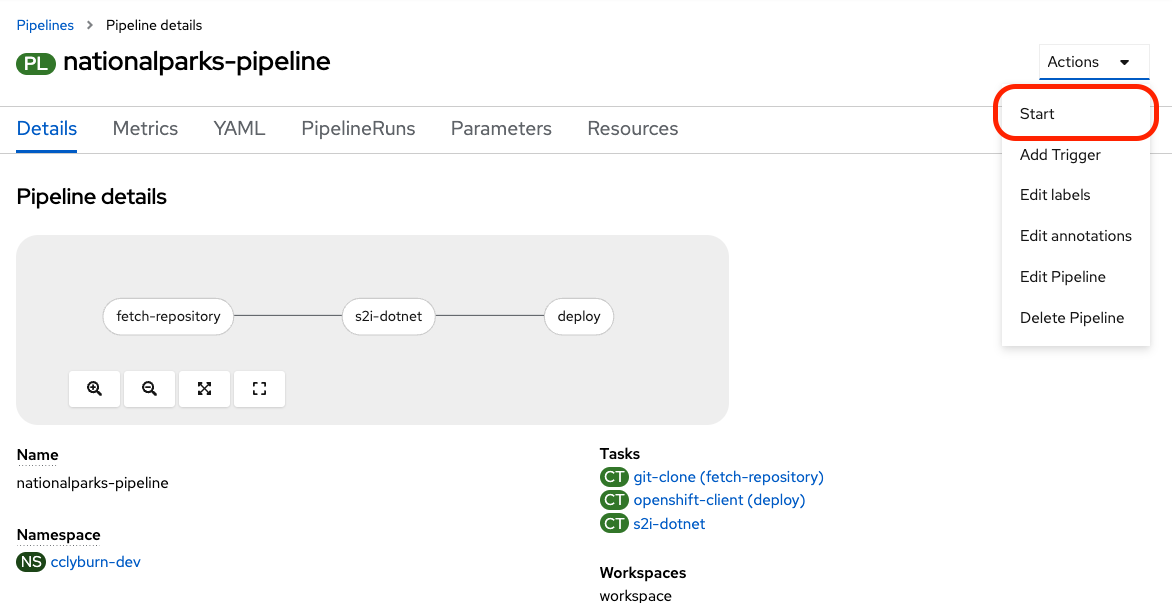Open the Actions dropdown
Screen dimensions: 1172x603
coord(1094,62)
